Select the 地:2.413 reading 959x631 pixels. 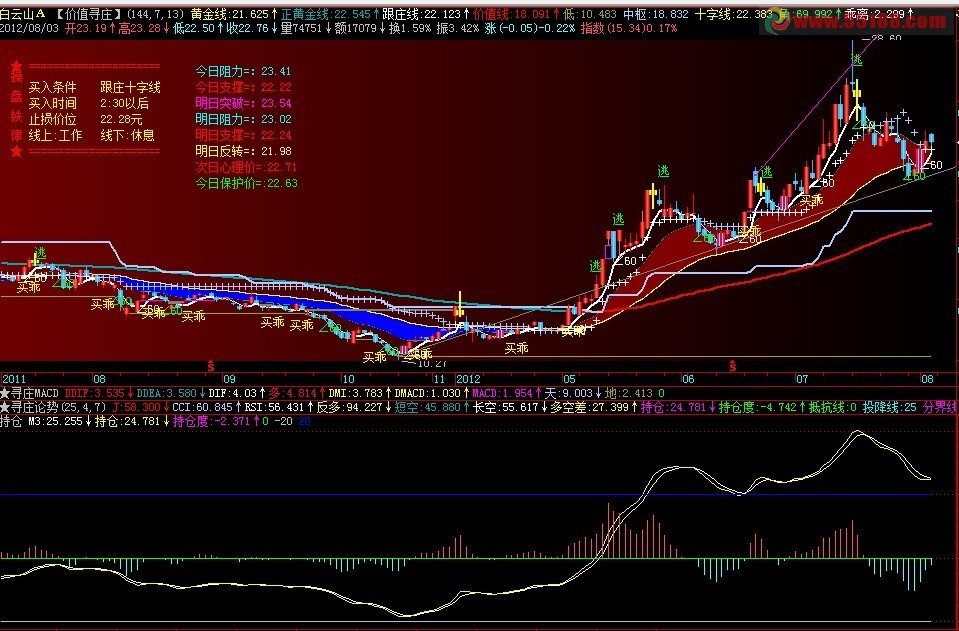click(x=629, y=393)
